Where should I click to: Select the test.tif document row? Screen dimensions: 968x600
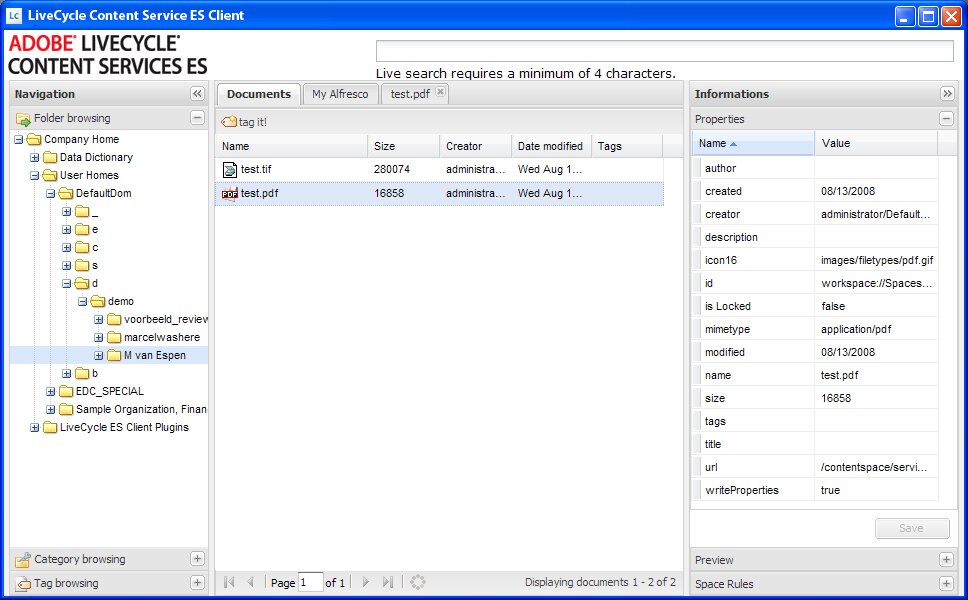click(440, 169)
